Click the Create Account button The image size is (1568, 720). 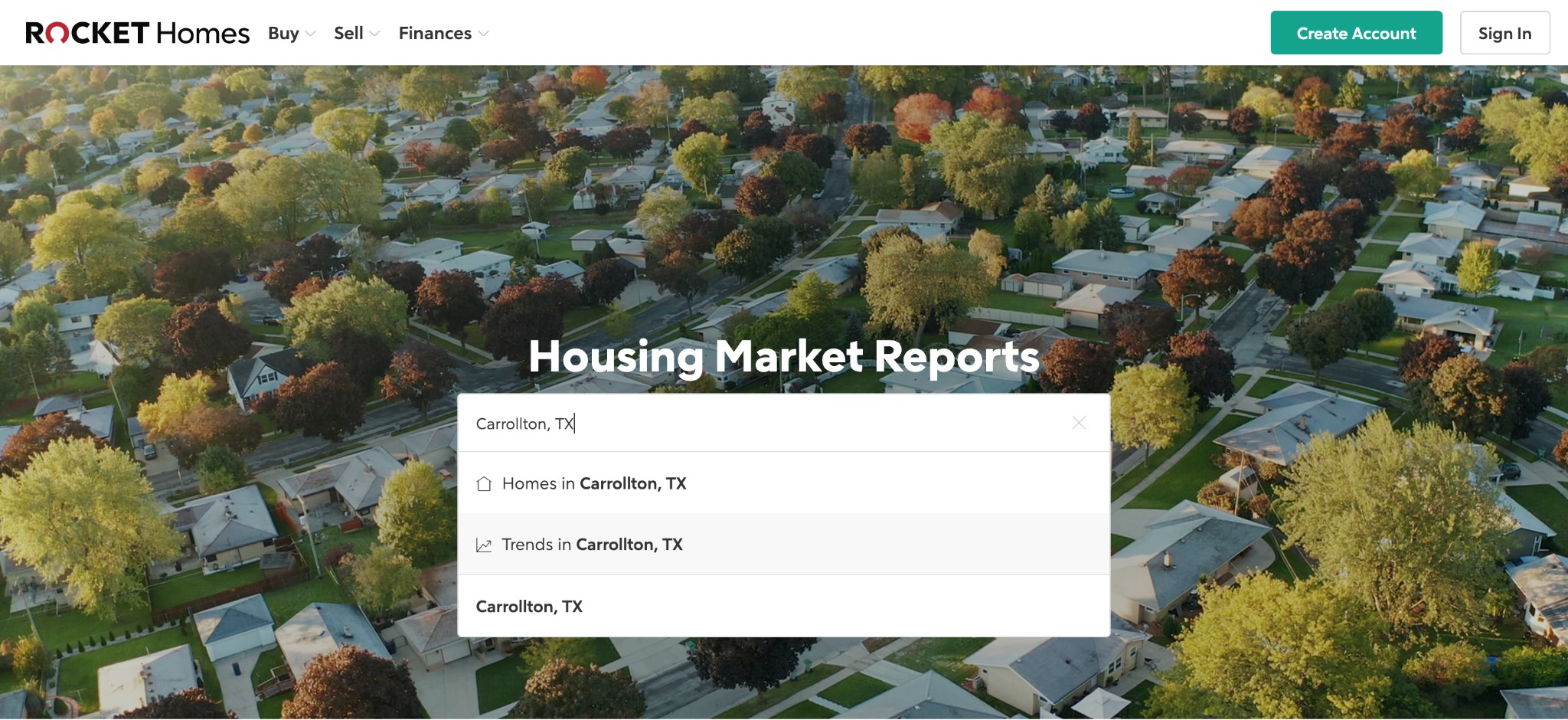[1355, 32]
